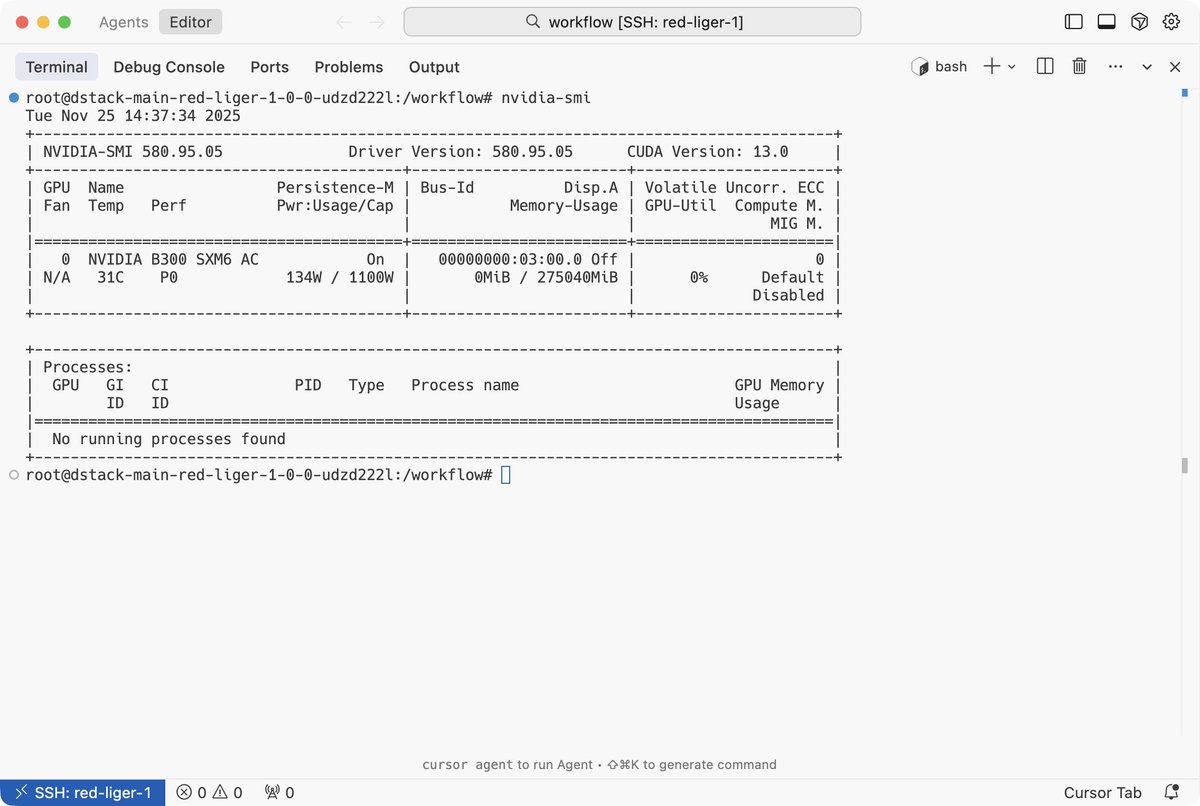This screenshot has width=1200, height=806.
Task: Click '134W / 1100W' power usage
Action: (x=340, y=277)
